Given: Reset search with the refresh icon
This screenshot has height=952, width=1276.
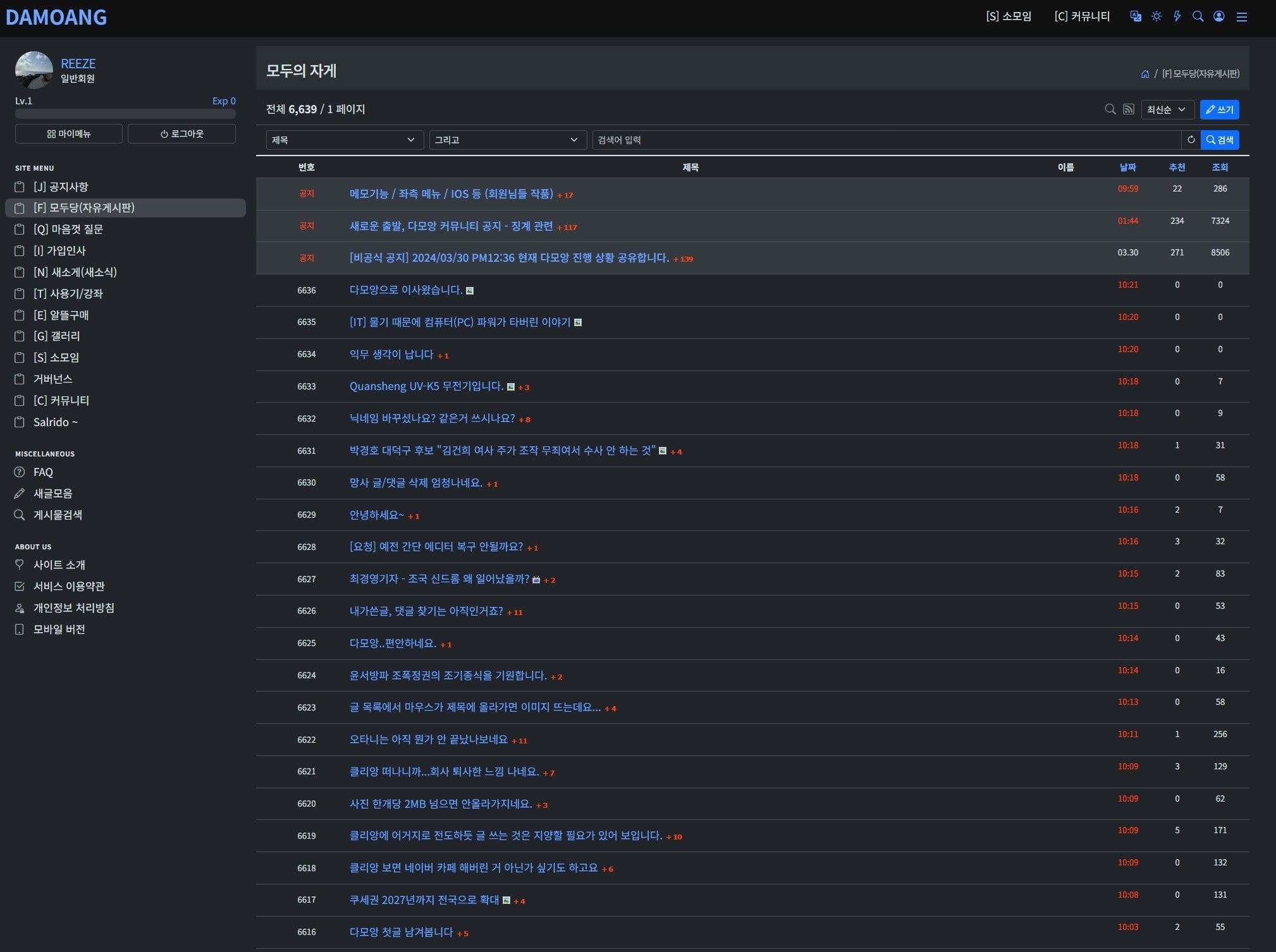Looking at the screenshot, I should pyautogui.click(x=1191, y=140).
